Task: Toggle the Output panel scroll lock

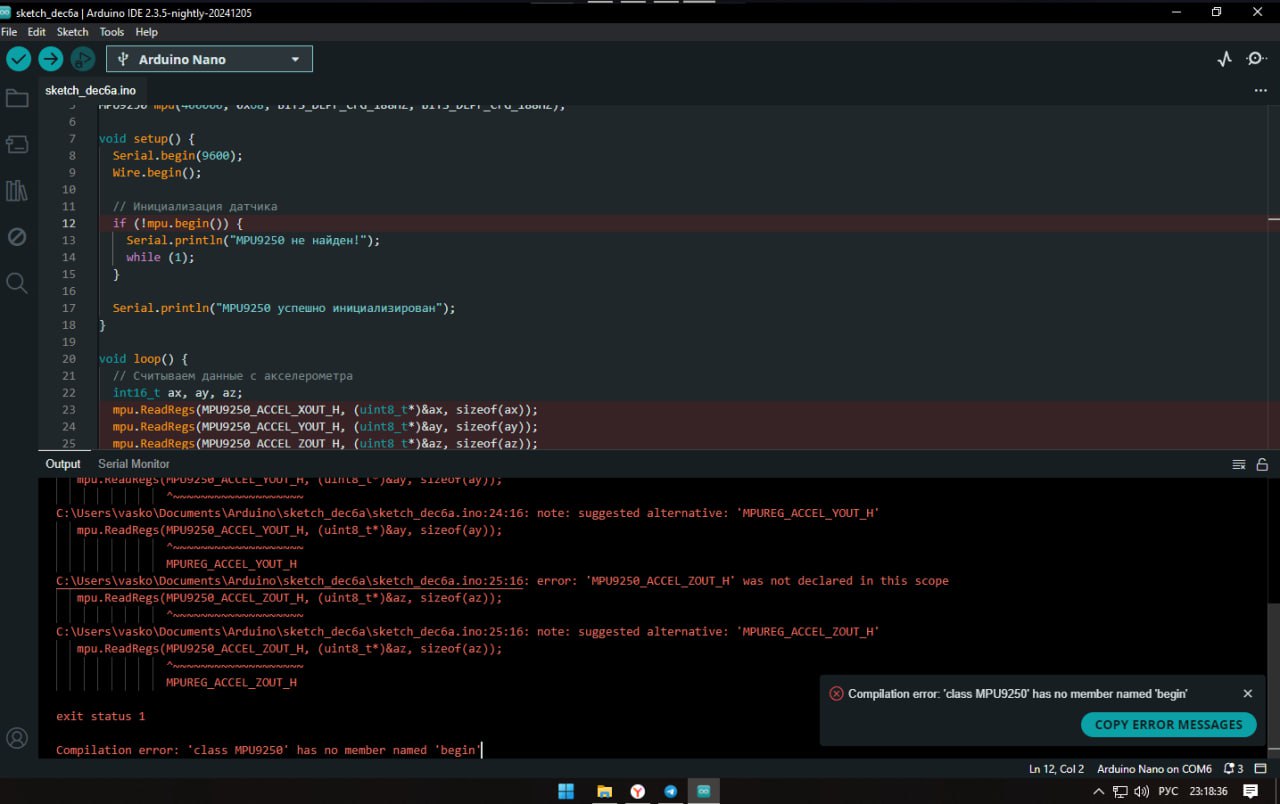Action: 1262,464
